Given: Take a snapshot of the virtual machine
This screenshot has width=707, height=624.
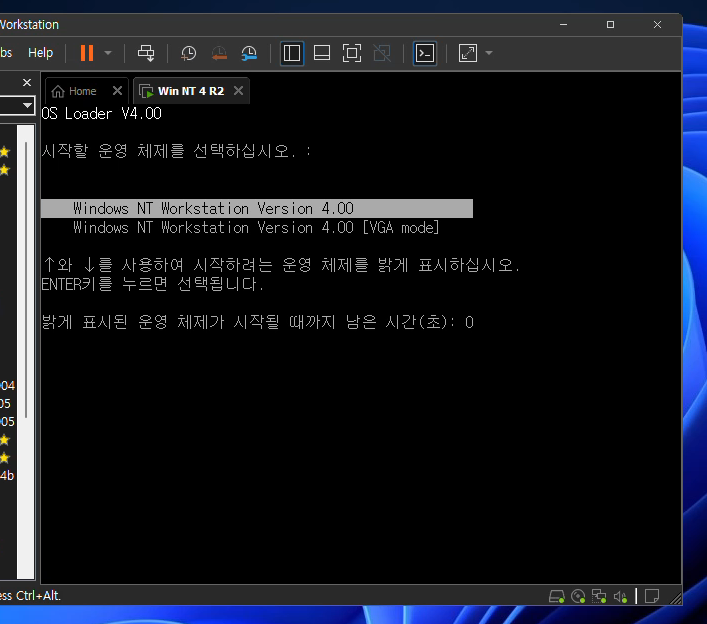Looking at the screenshot, I should (x=188, y=53).
